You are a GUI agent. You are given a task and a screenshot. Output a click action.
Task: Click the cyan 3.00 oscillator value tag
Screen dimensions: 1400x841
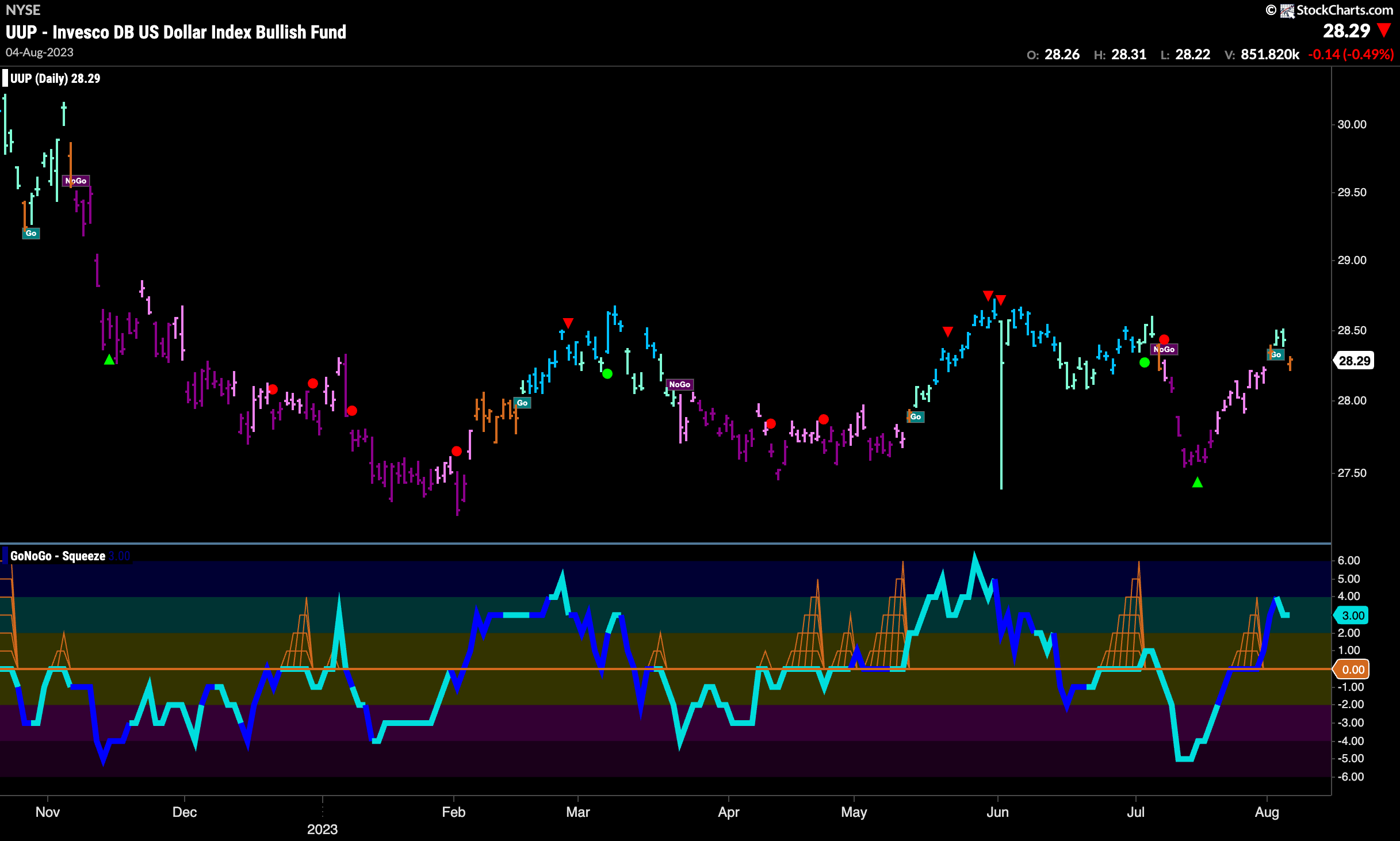pos(1352,616)
